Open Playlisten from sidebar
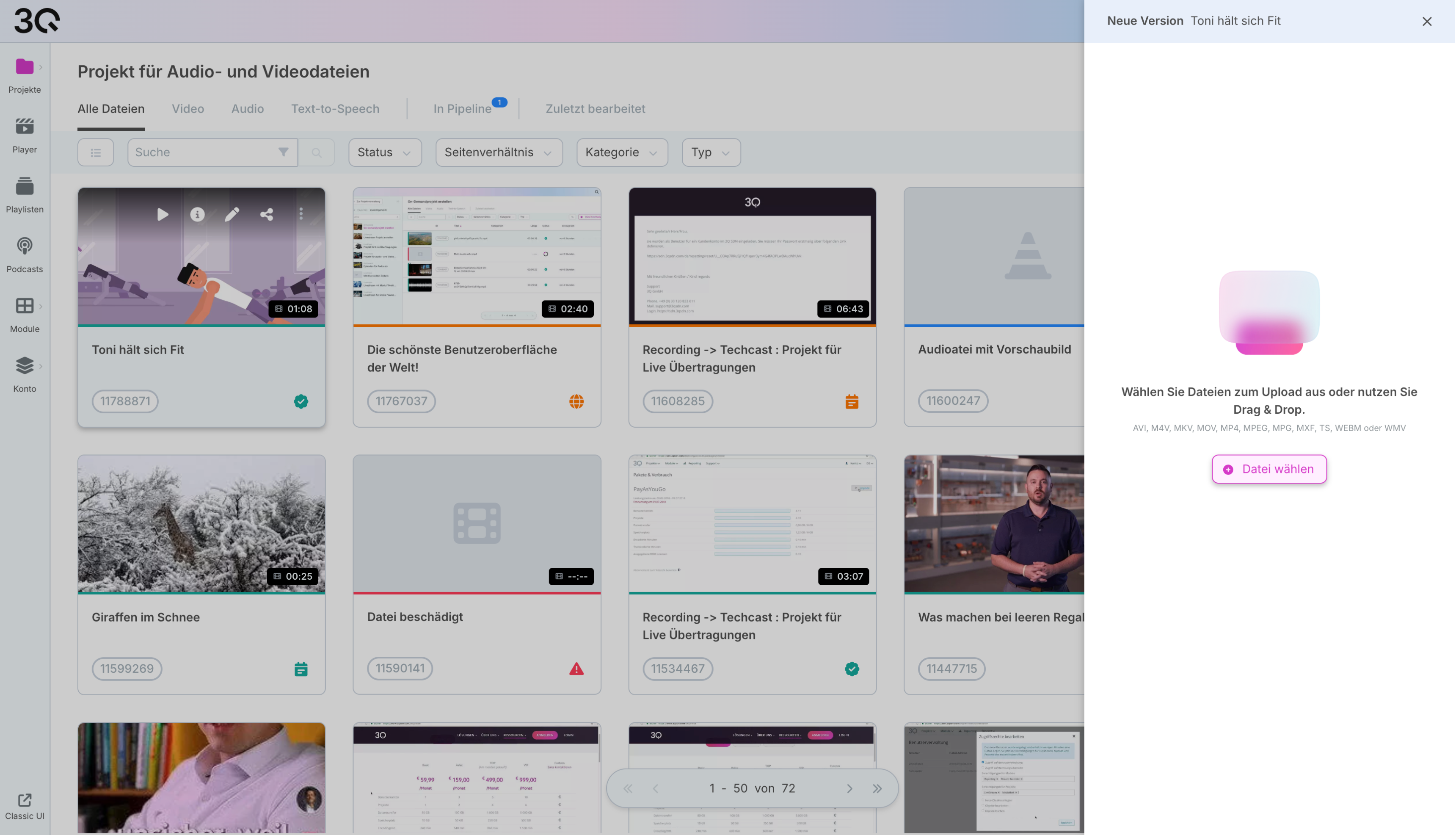This screenshot has height=835, width=1456. pyautogui.click(x=25, y=195)
